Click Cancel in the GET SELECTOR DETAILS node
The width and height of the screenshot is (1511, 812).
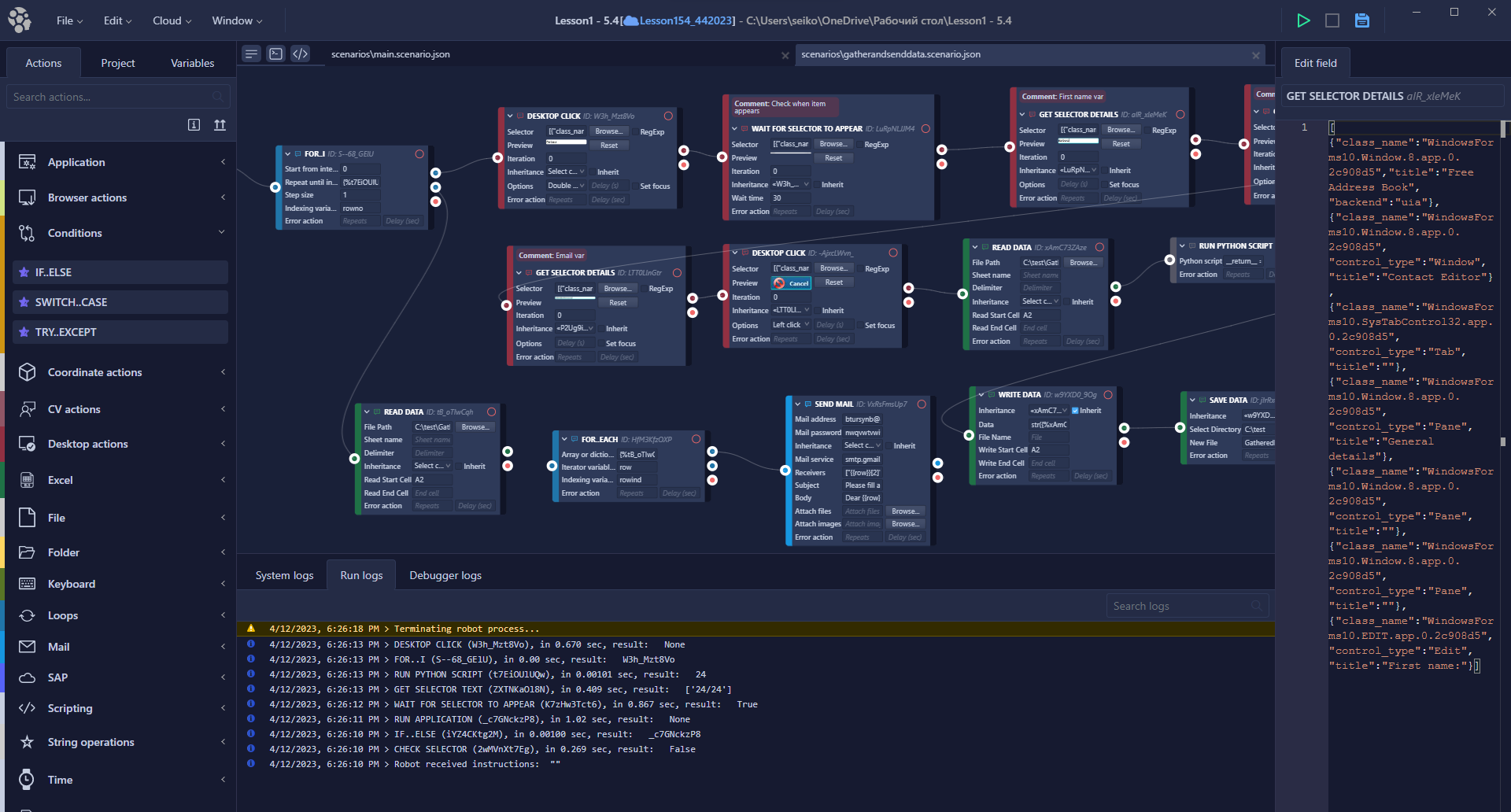click(x=792, y=282)
